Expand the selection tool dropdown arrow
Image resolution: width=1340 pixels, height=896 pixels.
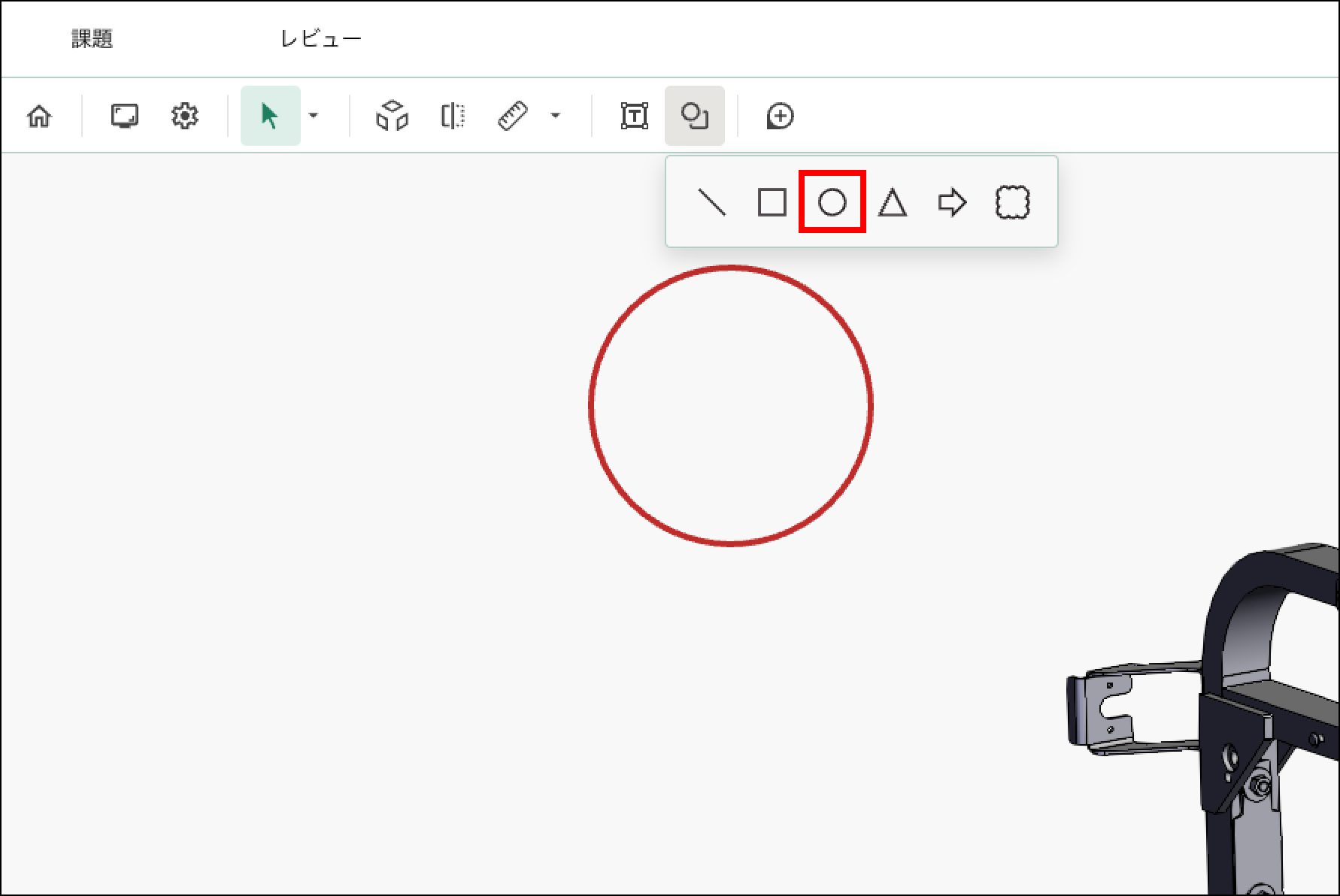click(314, 116)
